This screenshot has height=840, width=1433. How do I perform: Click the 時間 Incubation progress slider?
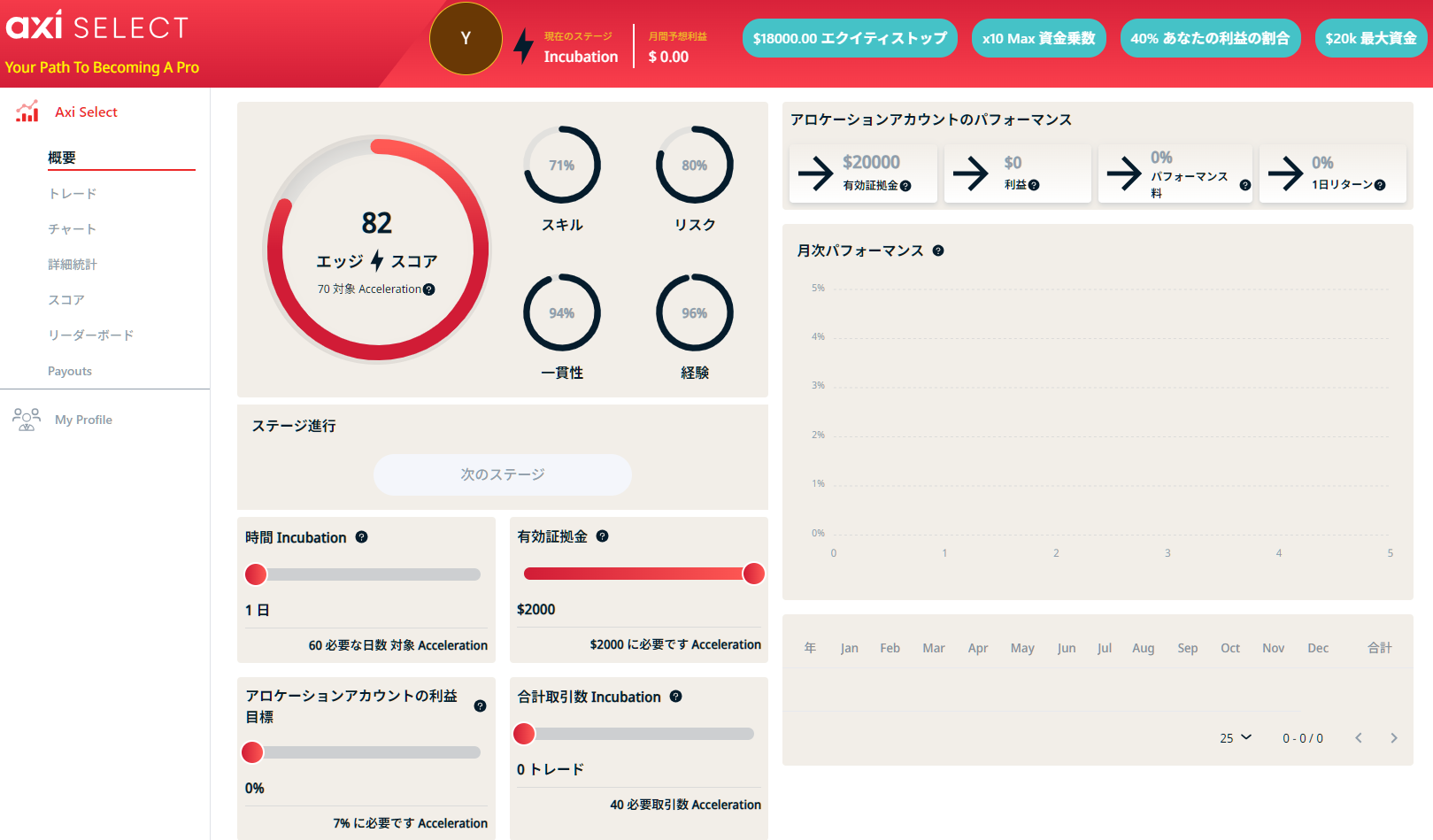(363, 574)
